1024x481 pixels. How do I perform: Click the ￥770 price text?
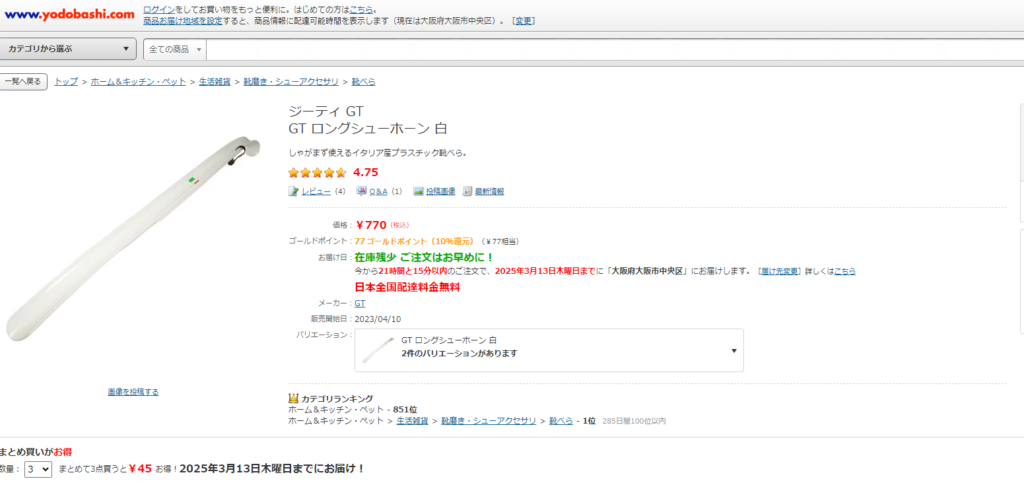click(371, 225)
